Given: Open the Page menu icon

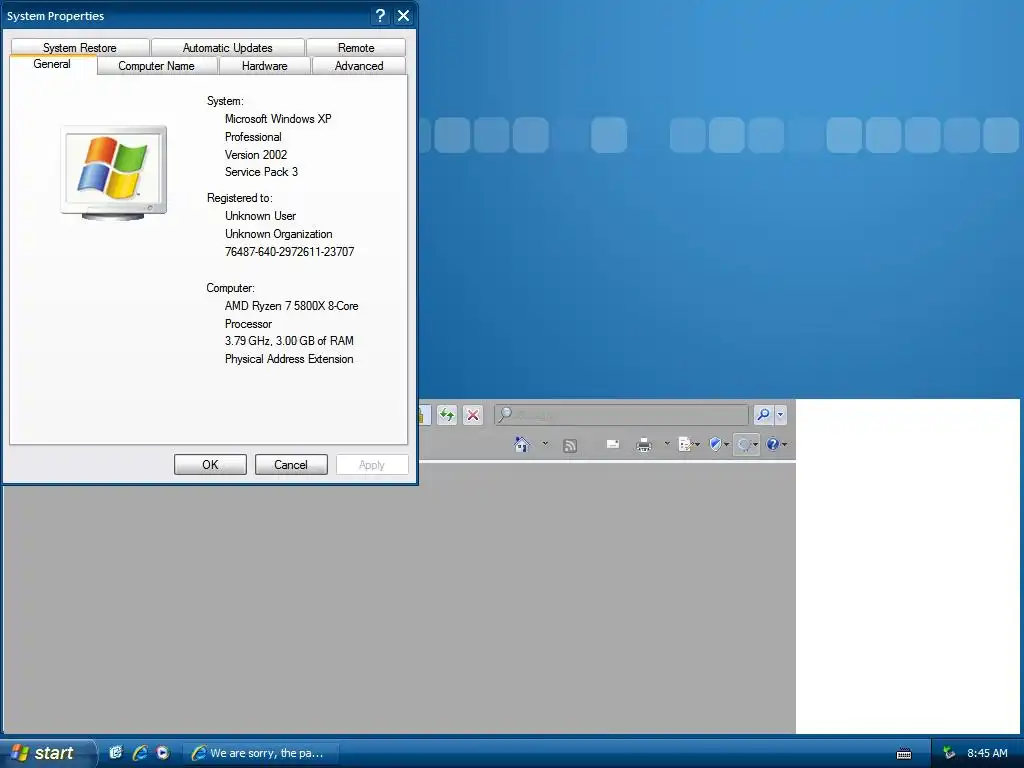Looking at the screenshot, I should 688,445.
